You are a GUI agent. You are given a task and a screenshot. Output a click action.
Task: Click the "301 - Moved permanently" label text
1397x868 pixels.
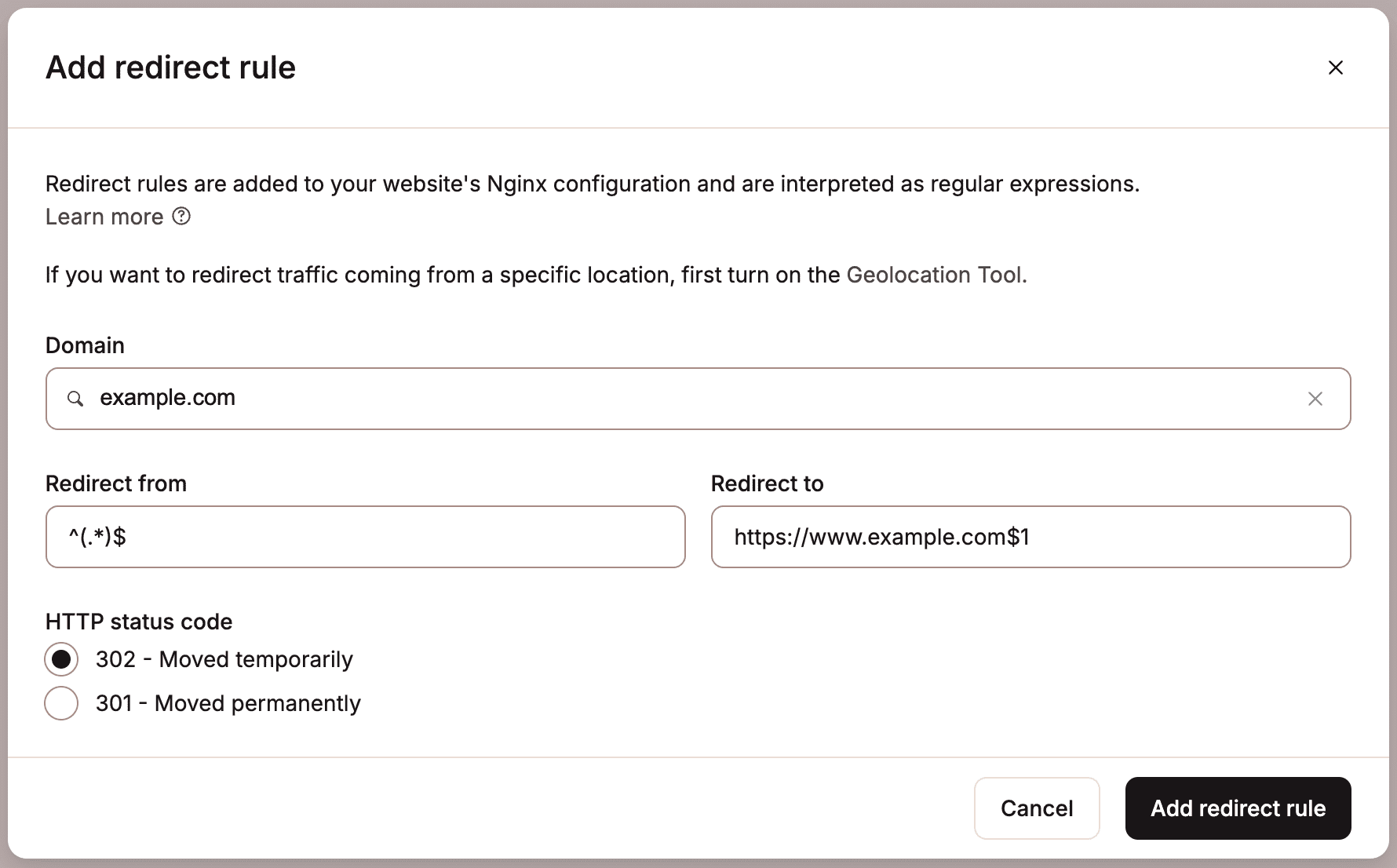click(x=228, y=703)
